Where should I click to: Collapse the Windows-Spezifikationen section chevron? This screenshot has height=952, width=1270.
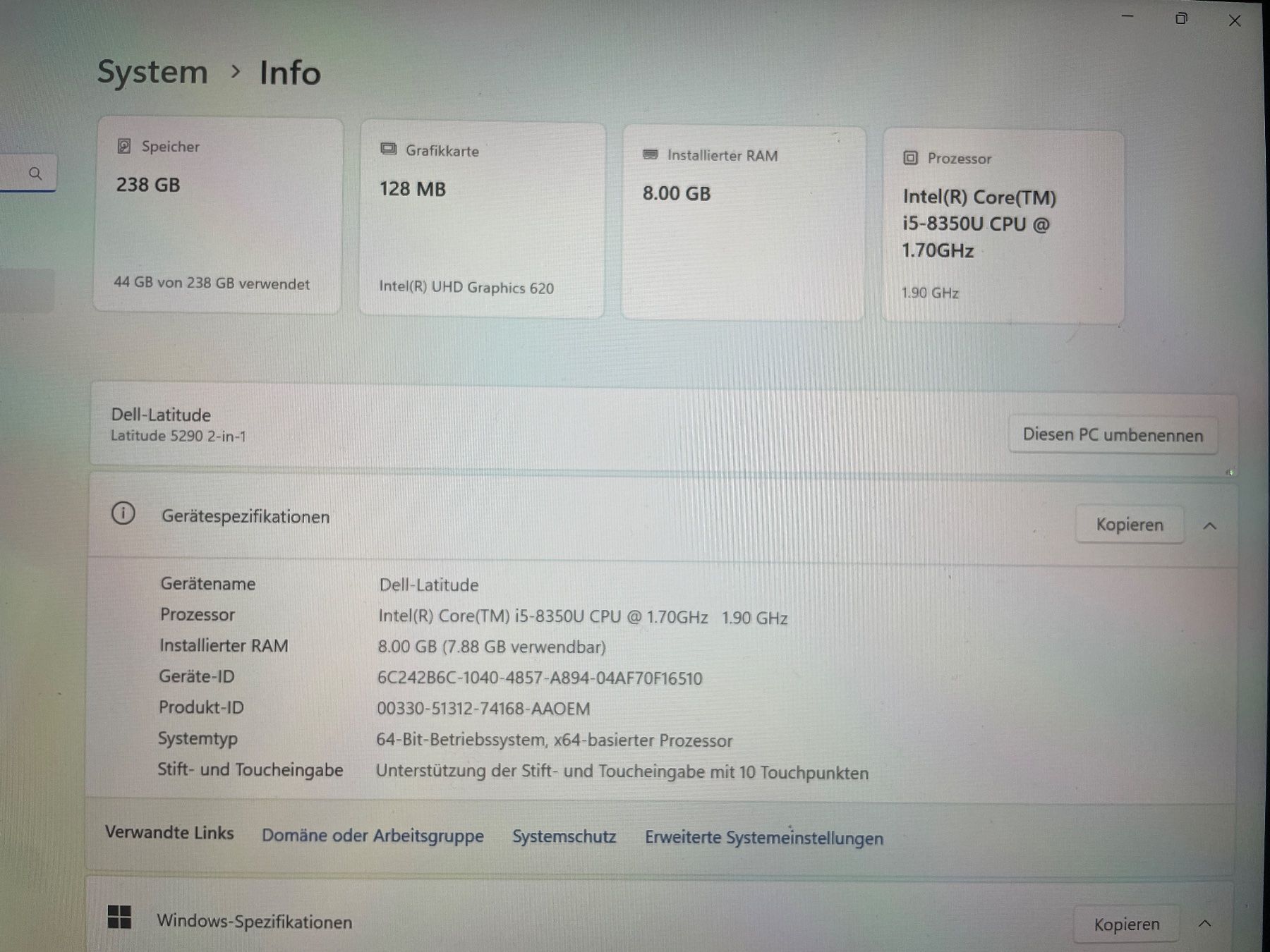1205,923
